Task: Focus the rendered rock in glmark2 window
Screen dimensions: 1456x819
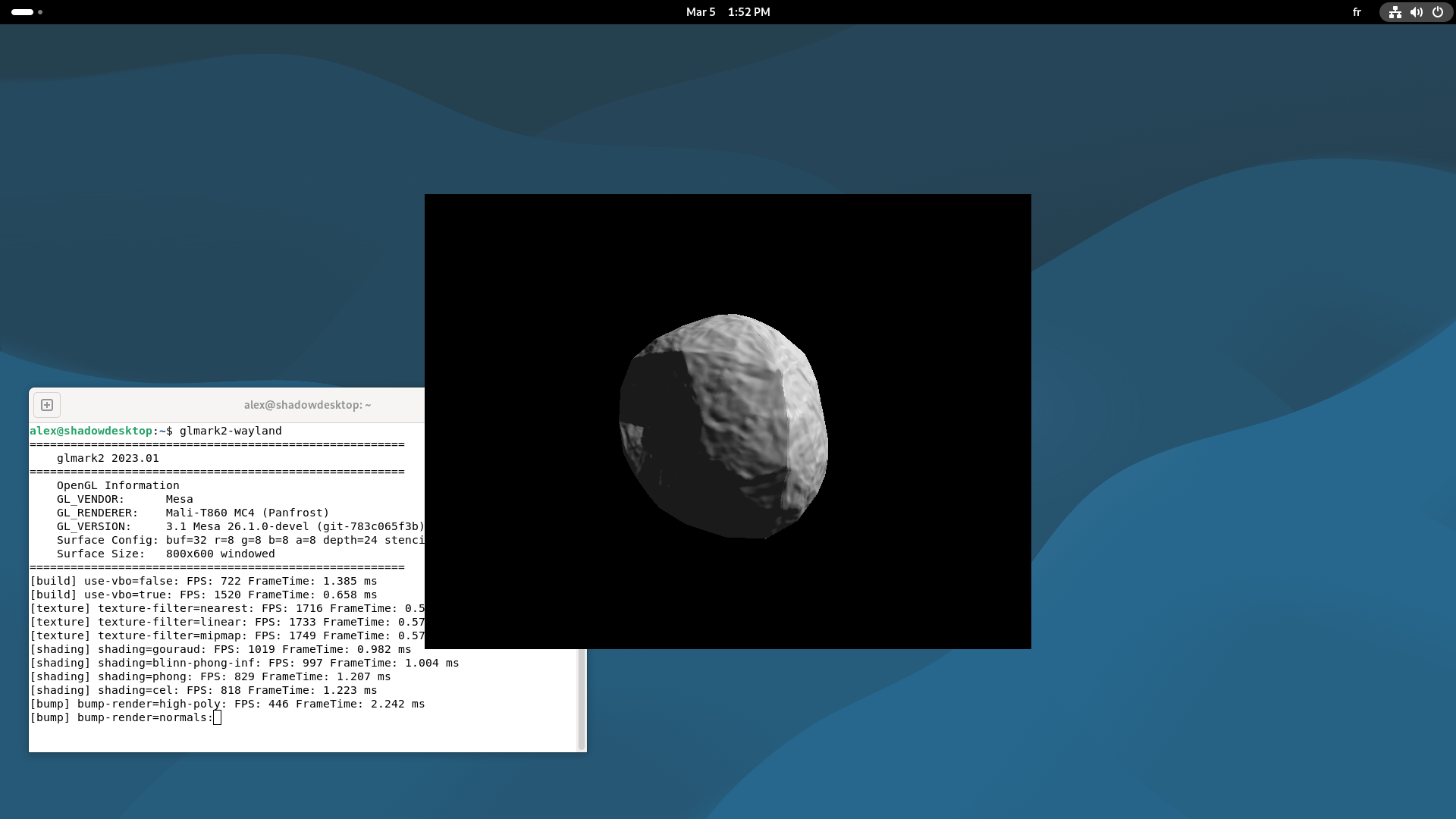Action: [x=723, y=426]
